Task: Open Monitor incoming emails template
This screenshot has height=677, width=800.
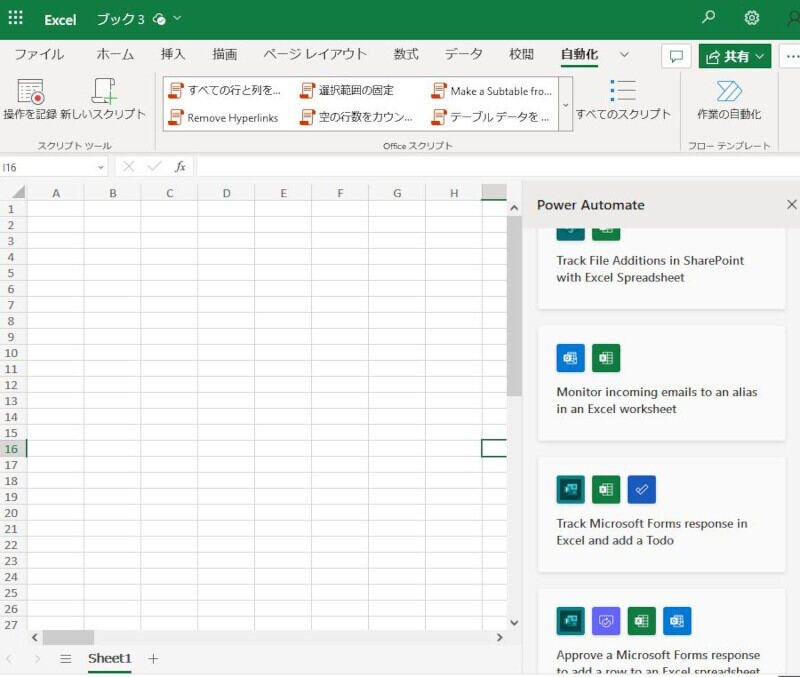Action: coord(661,384)
